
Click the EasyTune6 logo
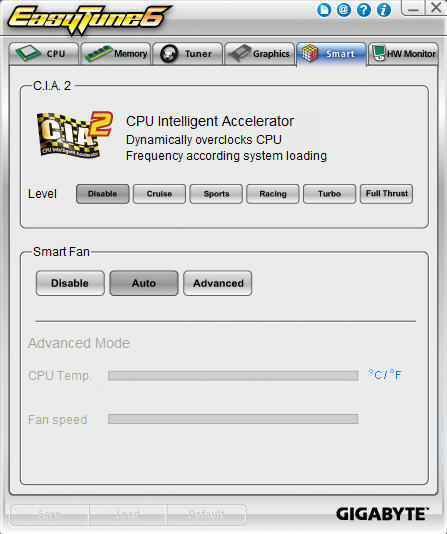[89, 19]
